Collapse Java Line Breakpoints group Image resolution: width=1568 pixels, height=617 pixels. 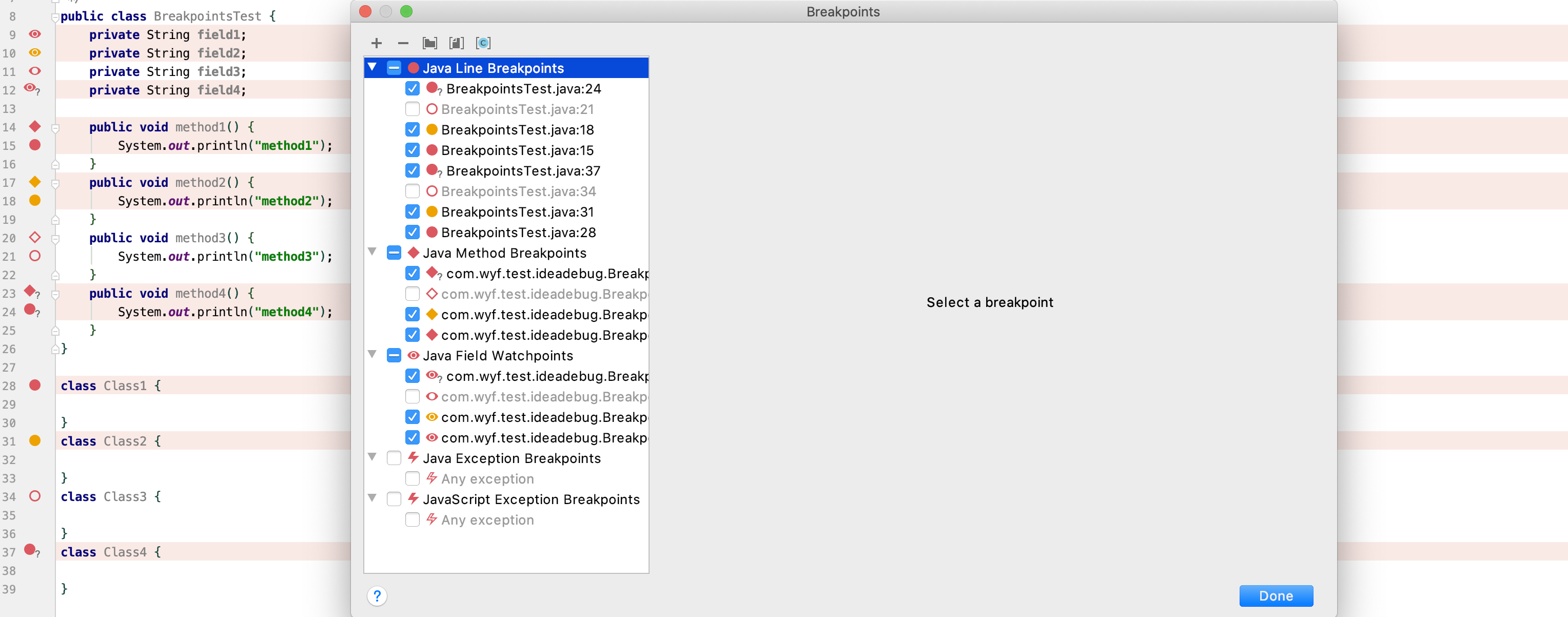[372, 67]
